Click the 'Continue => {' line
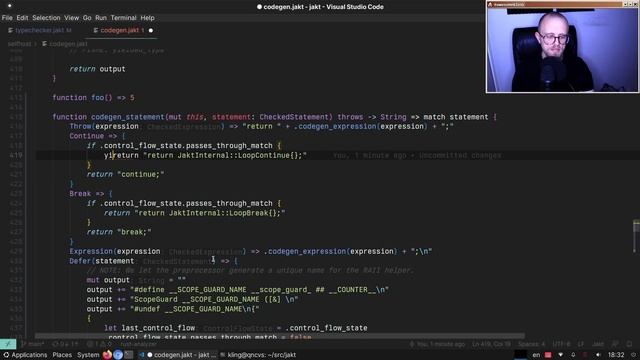 (x=97, y=136)
